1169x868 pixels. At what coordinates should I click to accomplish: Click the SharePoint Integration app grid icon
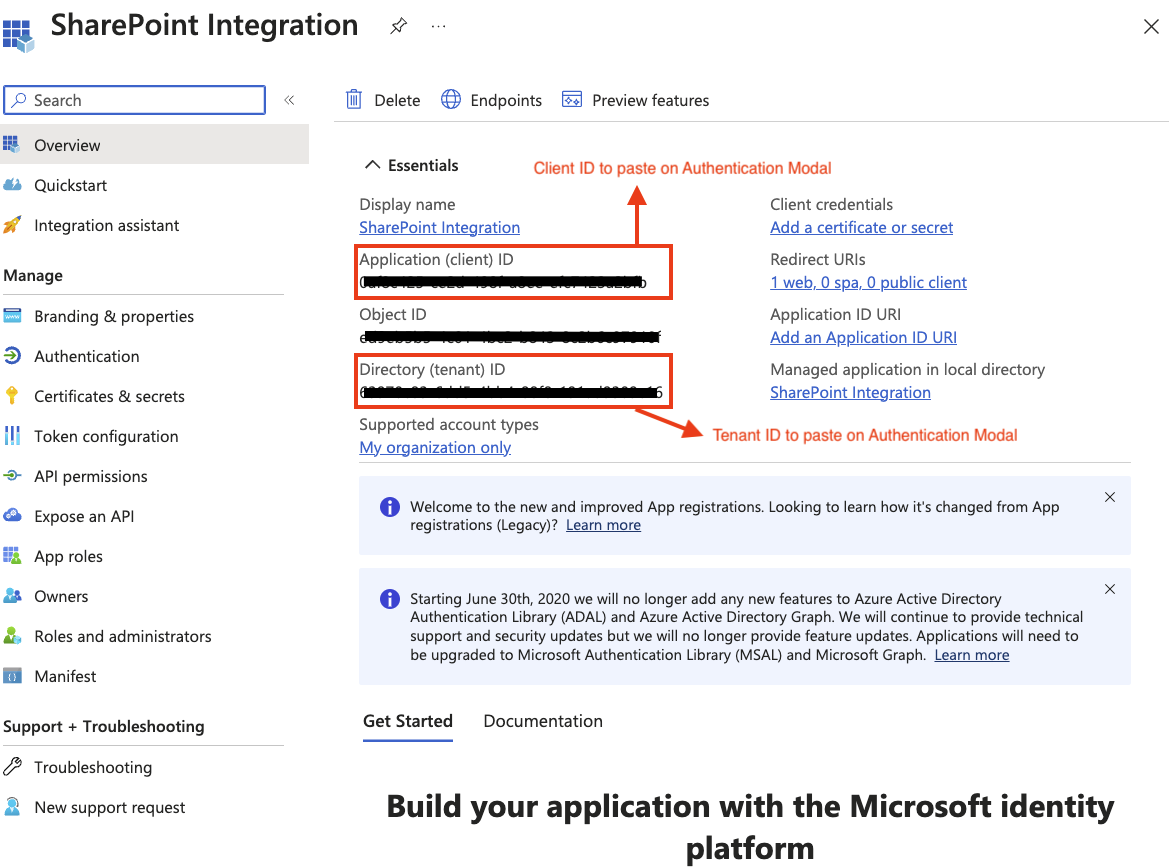18,35
